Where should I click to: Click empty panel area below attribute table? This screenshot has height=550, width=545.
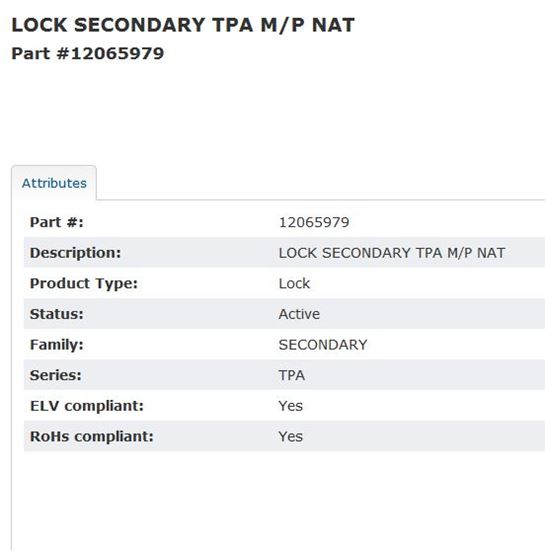(x=278, y=502)
